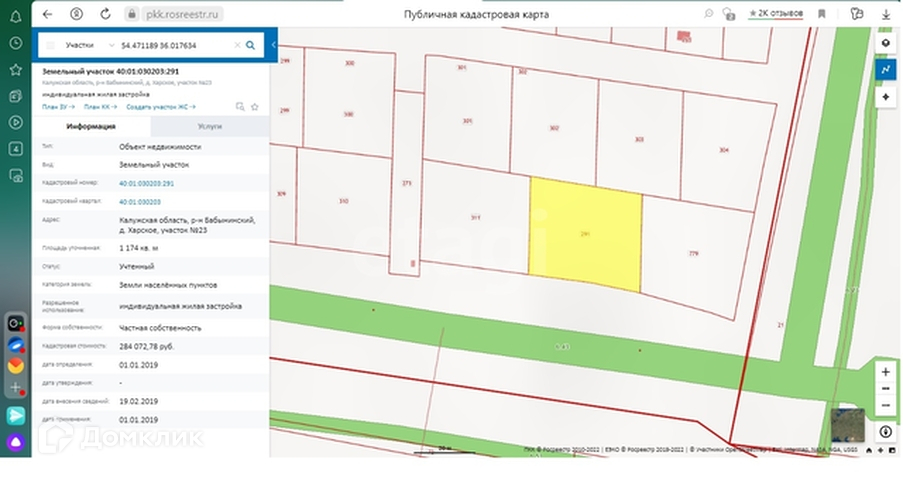
Task: Zoom in on the map
Action: point(886,372)
